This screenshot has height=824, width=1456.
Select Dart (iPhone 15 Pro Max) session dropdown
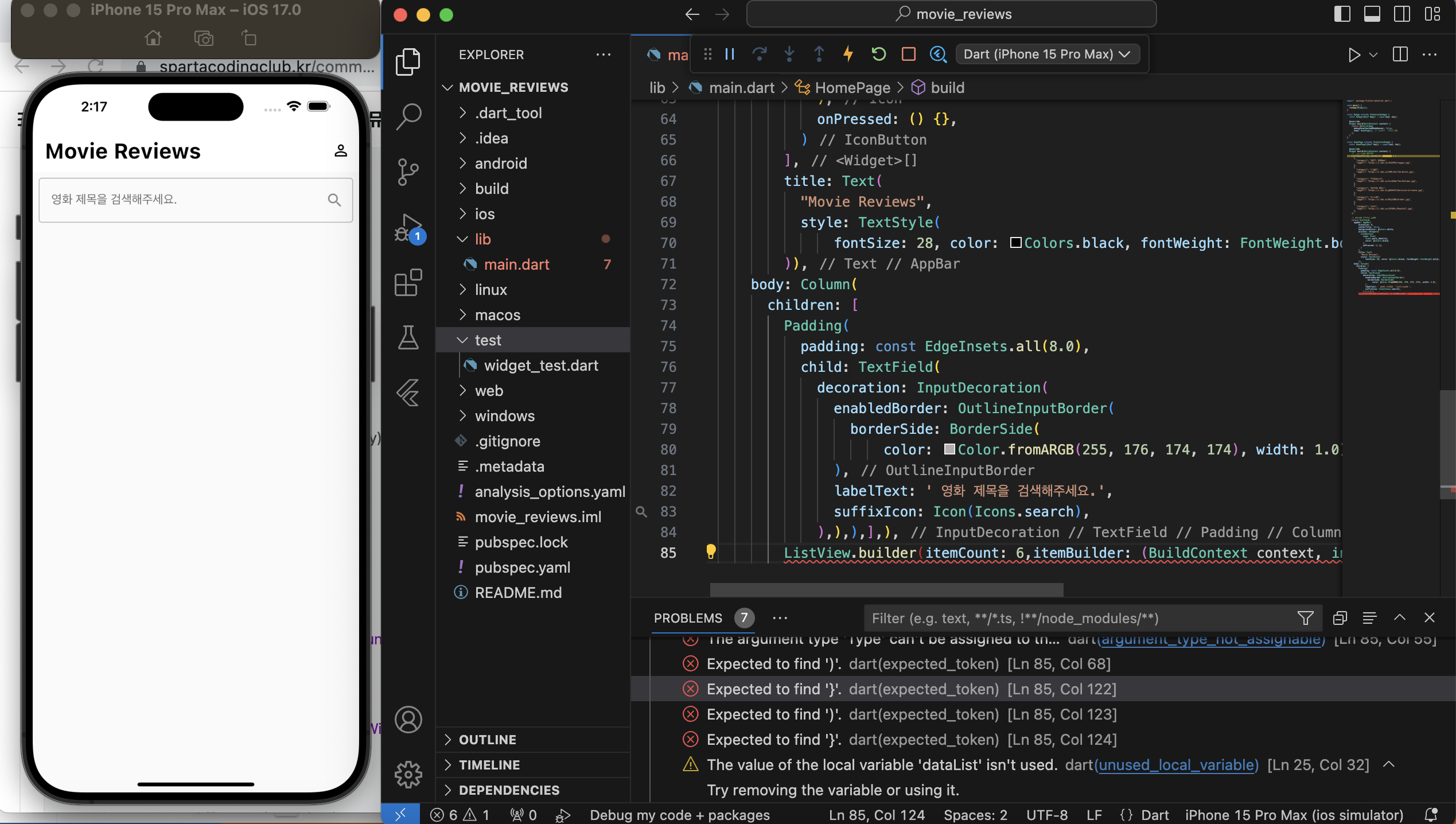point(1047,54)
